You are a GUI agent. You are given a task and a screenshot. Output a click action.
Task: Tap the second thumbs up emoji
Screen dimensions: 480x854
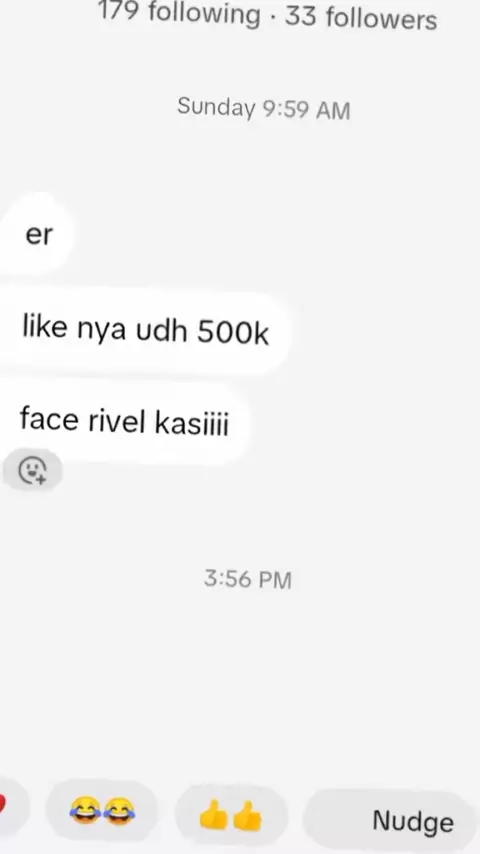tap(248, 815)
